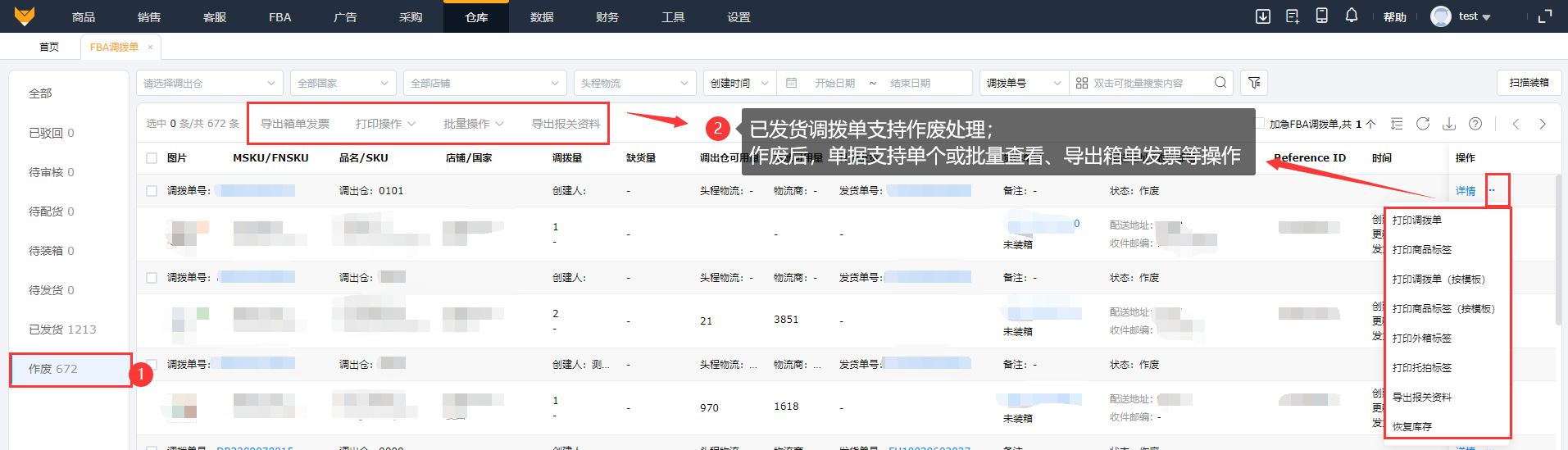Open the download center icon in header
Image resolution: width=1568 pixels, height=450 pixels.
[x=1263, y=16]
